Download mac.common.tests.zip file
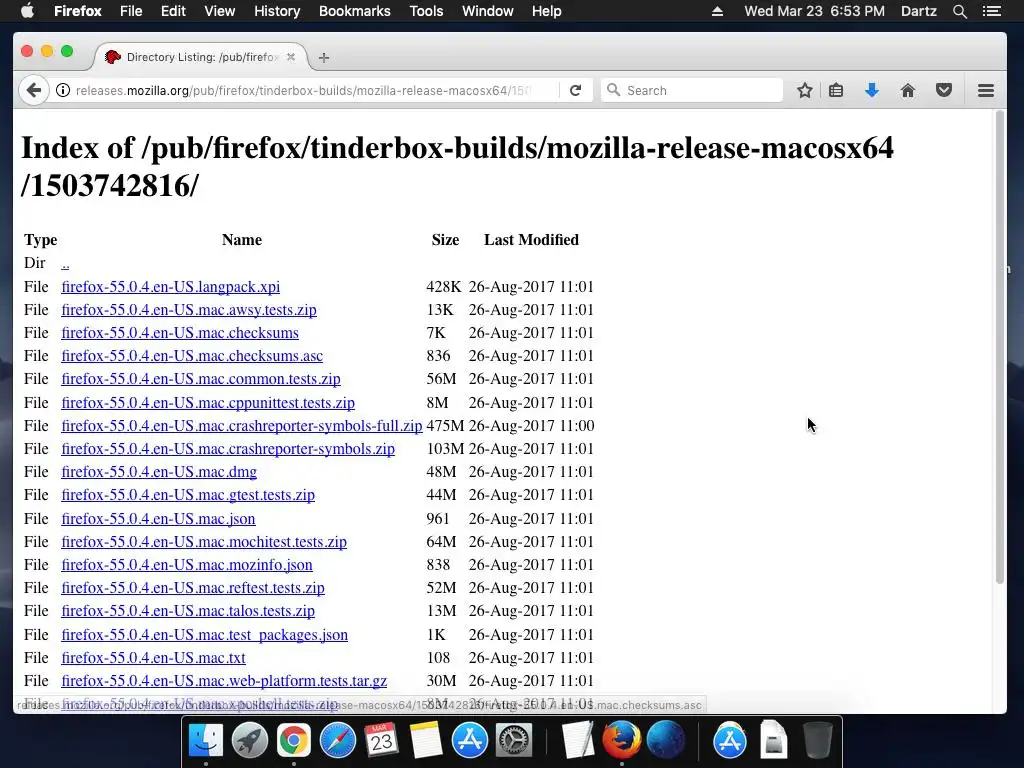 coord(200,379)
